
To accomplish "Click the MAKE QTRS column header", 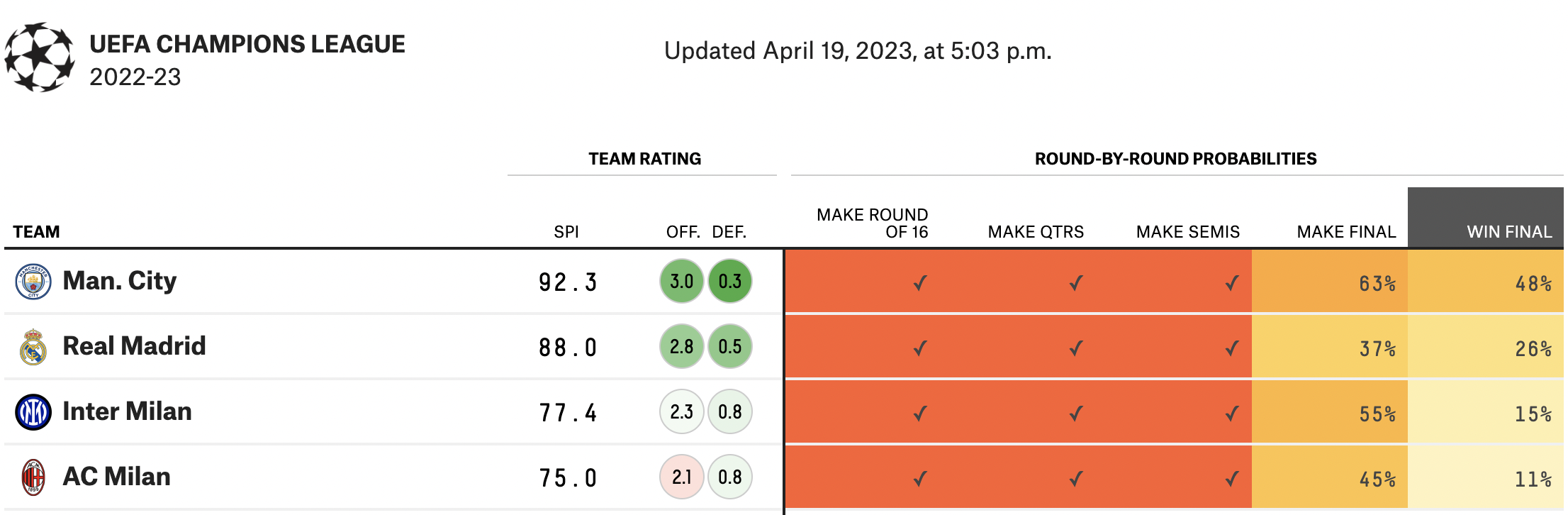I will [1035, 232].
